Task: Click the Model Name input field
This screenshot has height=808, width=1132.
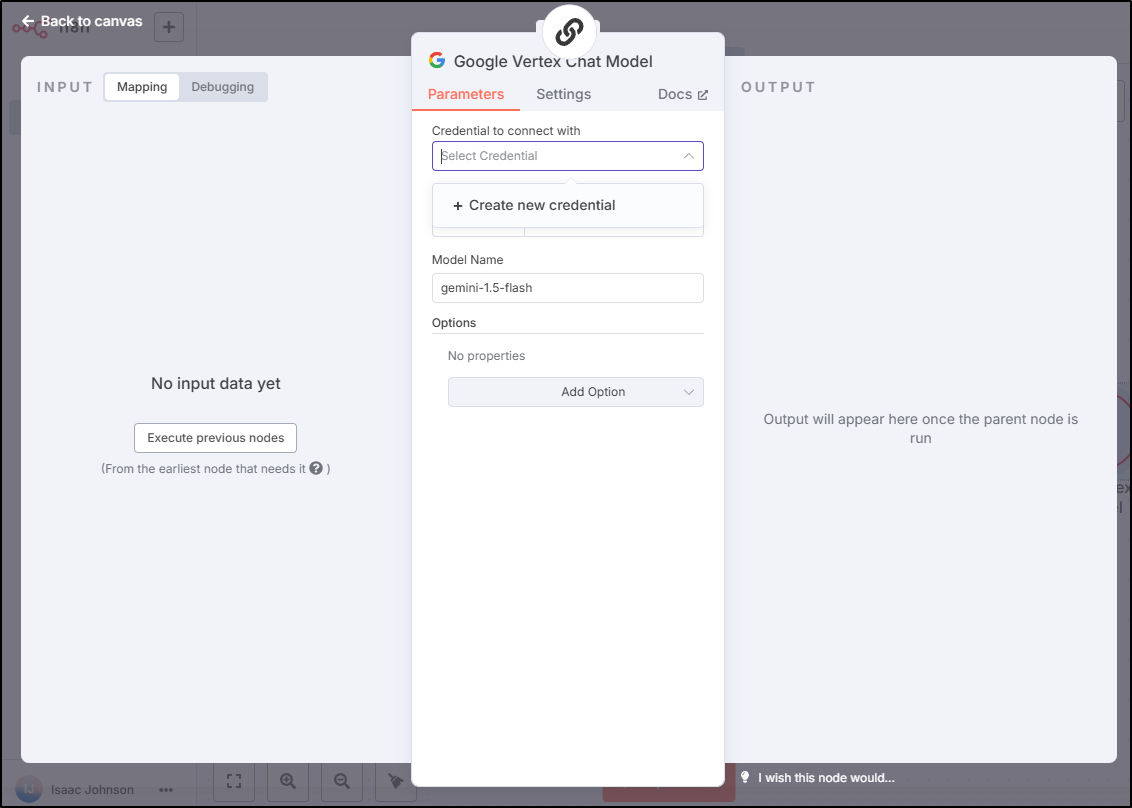Action: point(567,287)
